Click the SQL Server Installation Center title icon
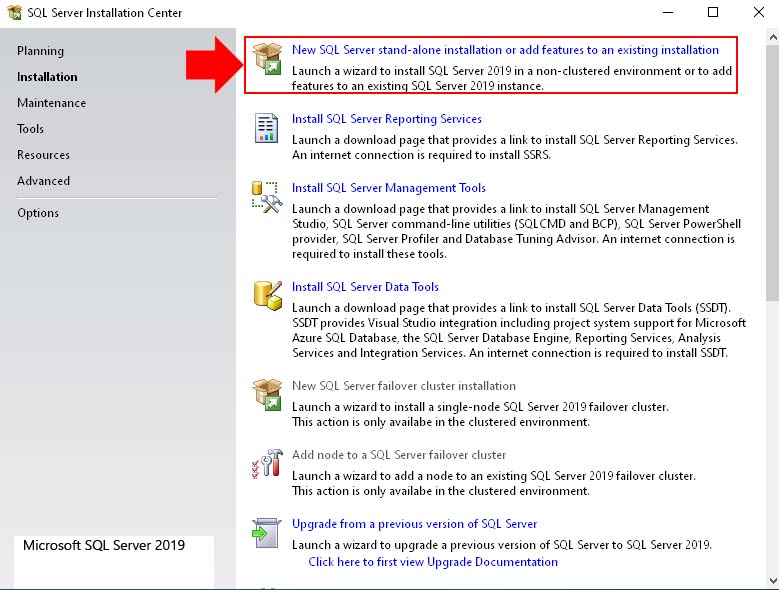Viewport: 779px width, 590px height. tap(14, 12)
